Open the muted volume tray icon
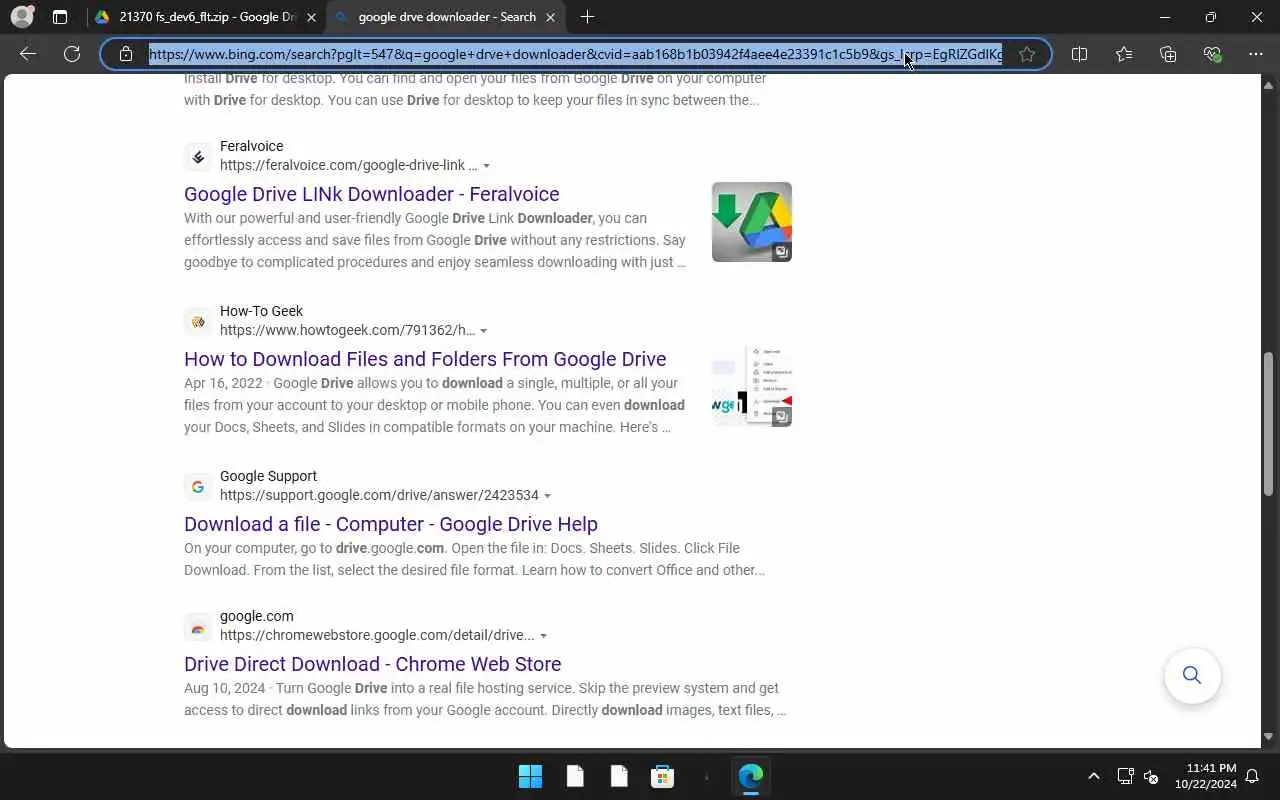The height and width of the screenshot is (800, 1280). coord(1151,776)
